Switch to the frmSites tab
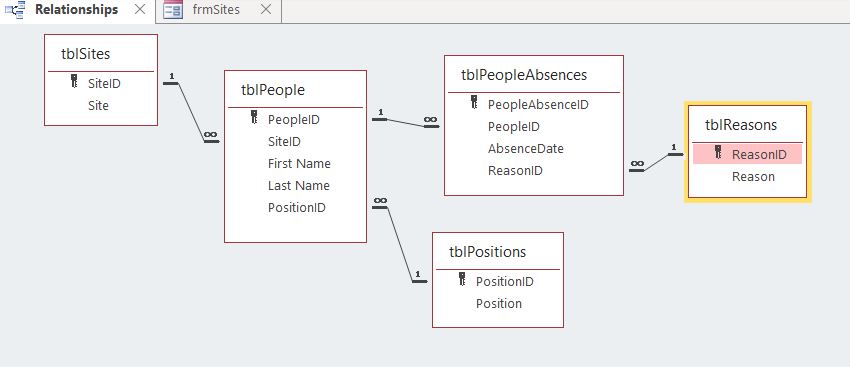This screenshot has width=850, height=367. 218,11
